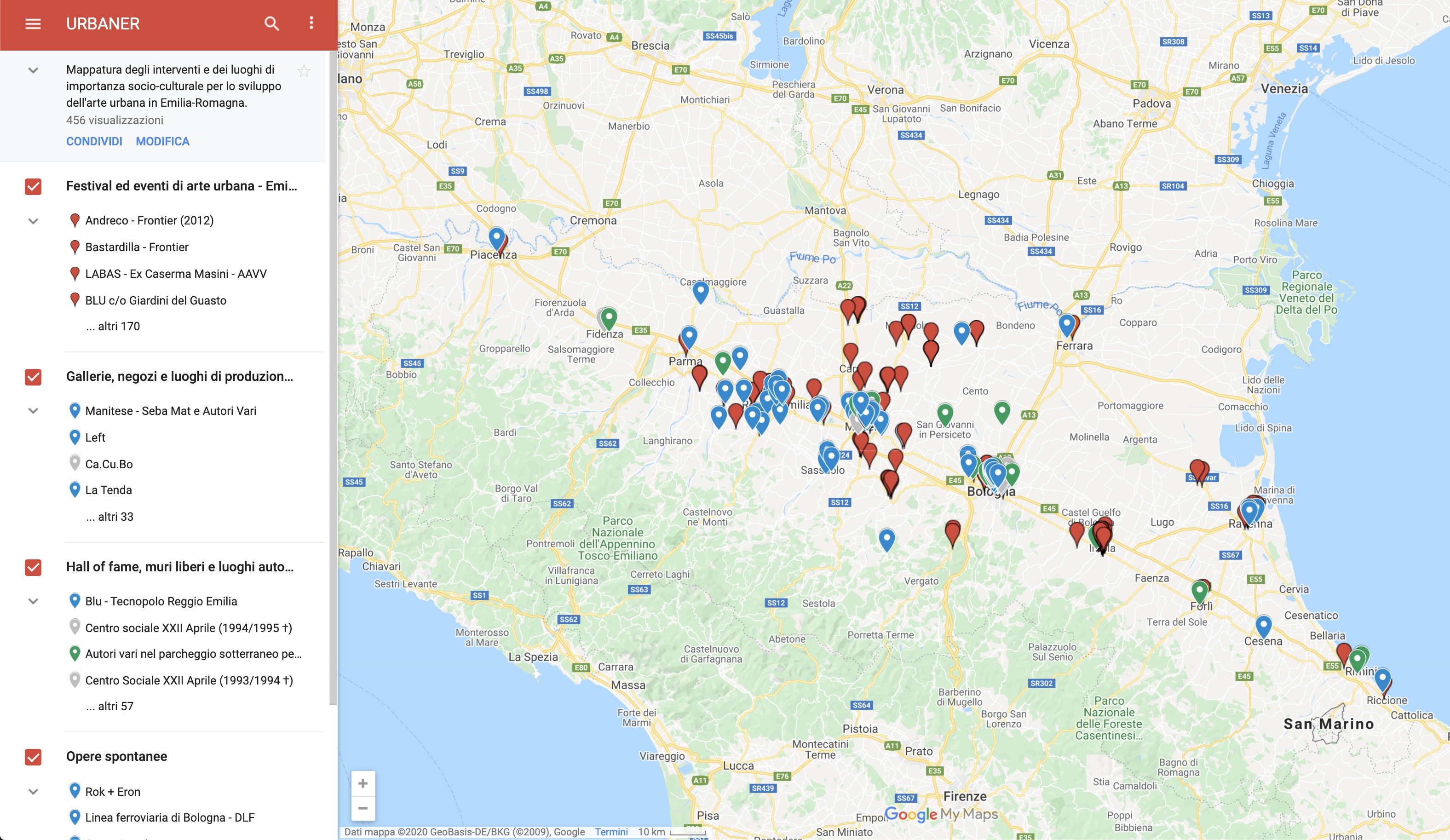Click the blue pin beside Rok + Eron
Screen dimensions: 1450x840
coord(74,791)
